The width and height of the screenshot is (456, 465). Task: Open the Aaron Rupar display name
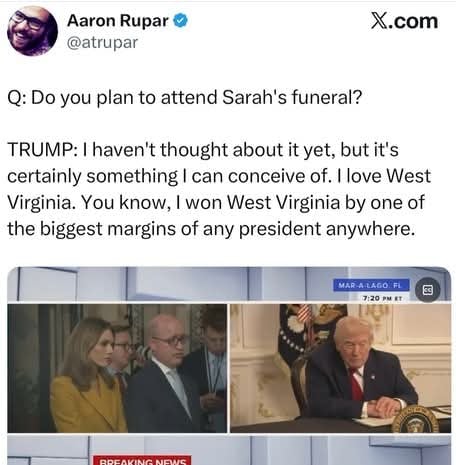pyautogui.click(x=118, y=21)
